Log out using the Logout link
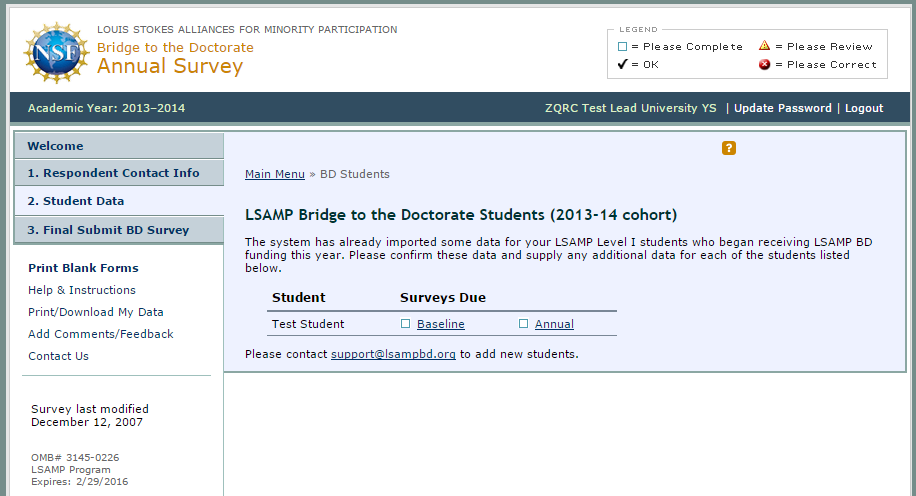Viewport: 916px width, 496px height. [864, 108]
